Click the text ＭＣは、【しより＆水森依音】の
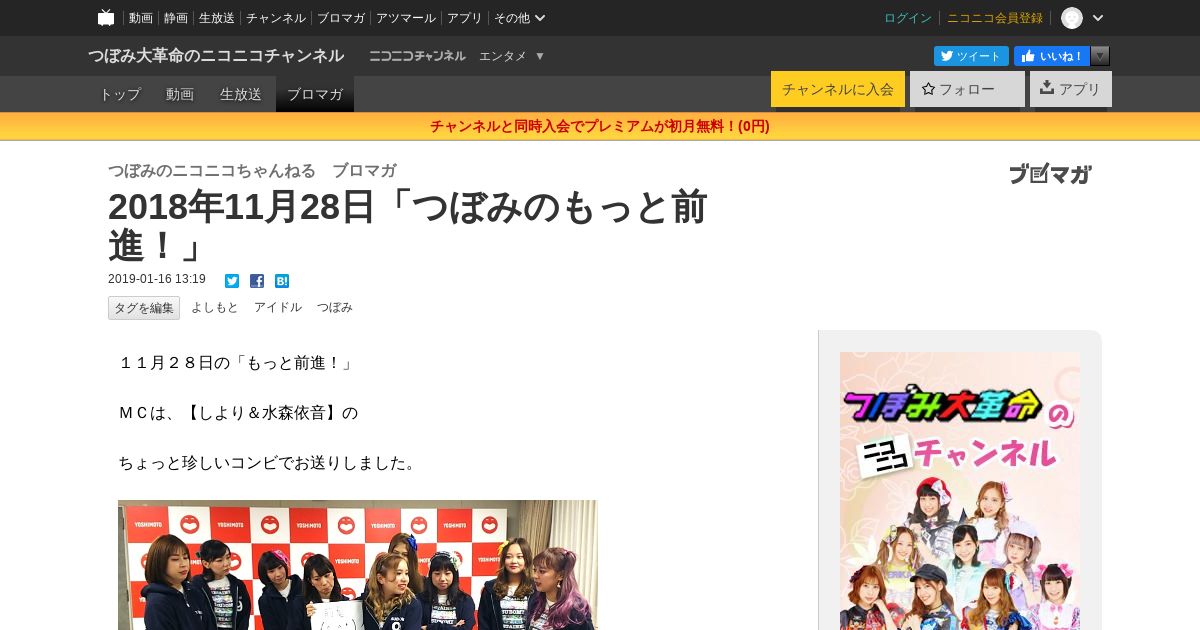The height and width of the screenshot is (630, 1200). [238, 413]
